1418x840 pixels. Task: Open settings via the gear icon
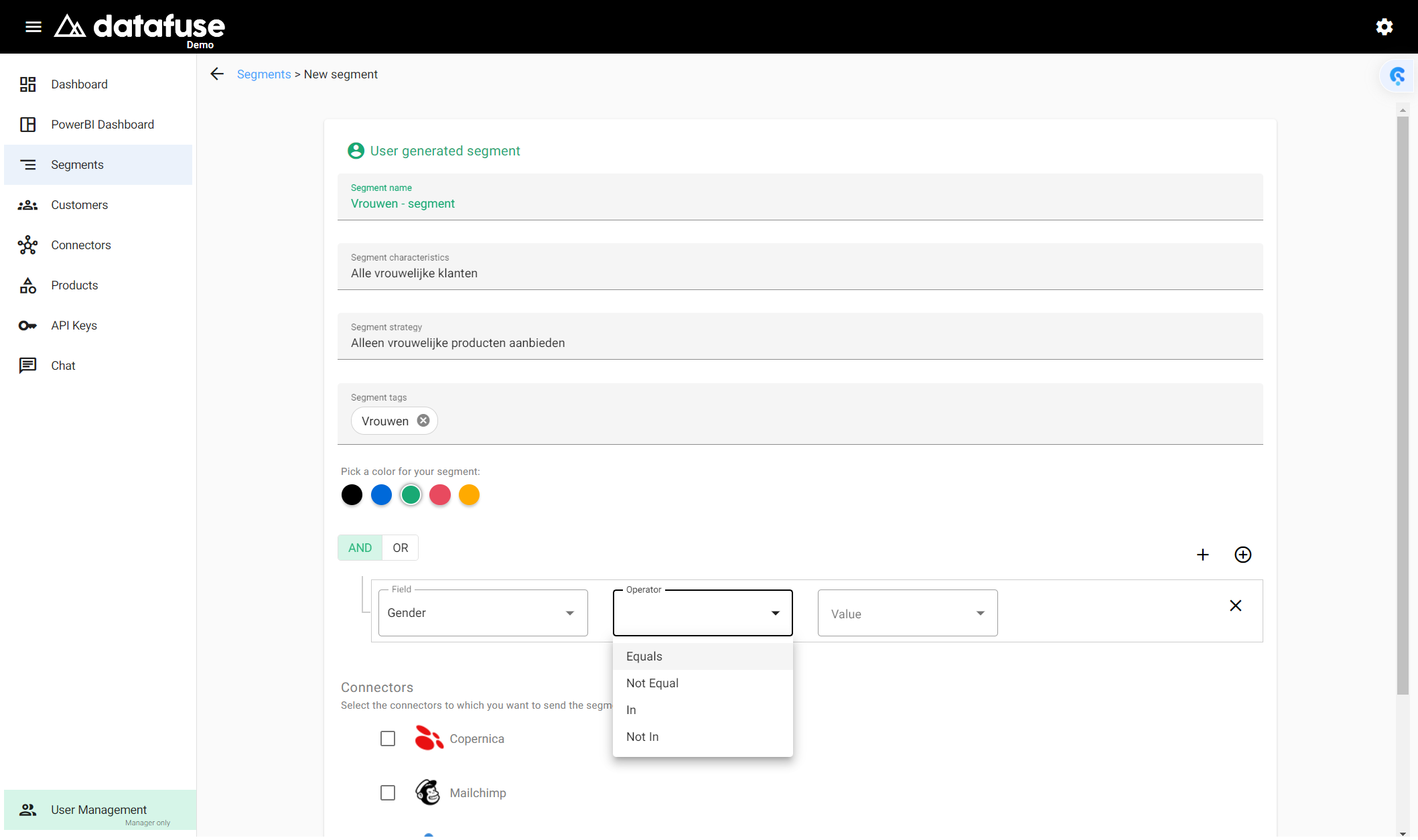click(x=1385, y=27)
